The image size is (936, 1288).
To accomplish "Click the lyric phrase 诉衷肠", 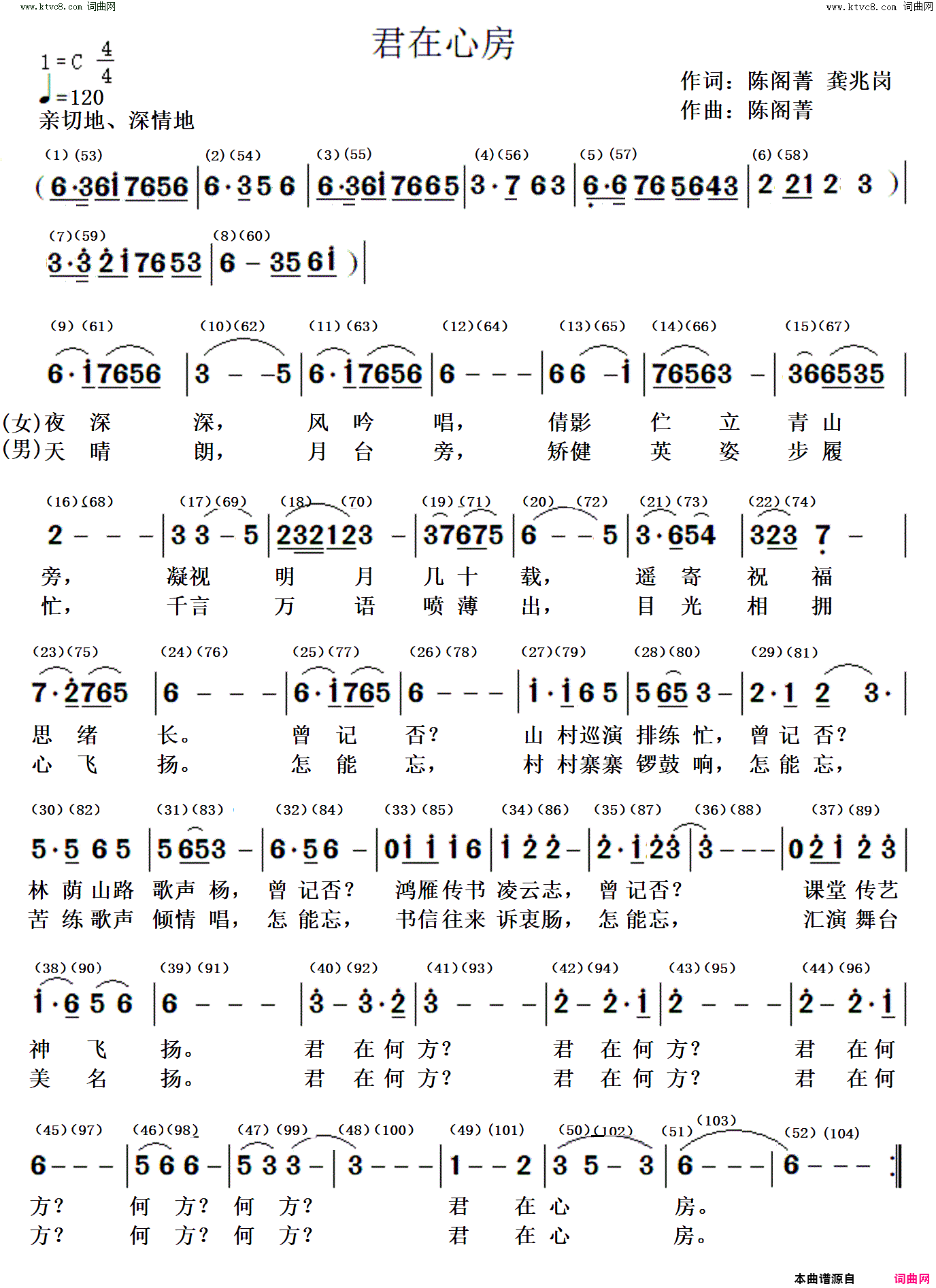I will (531, 919).
